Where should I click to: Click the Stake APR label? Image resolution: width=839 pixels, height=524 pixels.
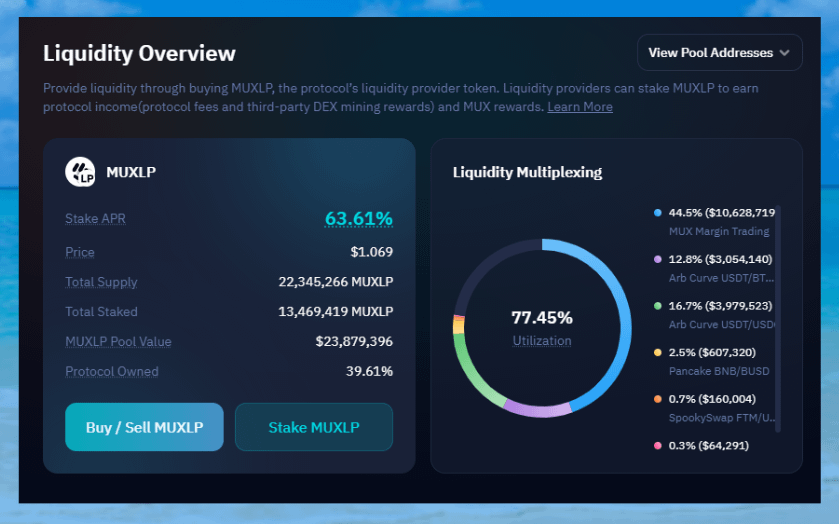(95, 219)
